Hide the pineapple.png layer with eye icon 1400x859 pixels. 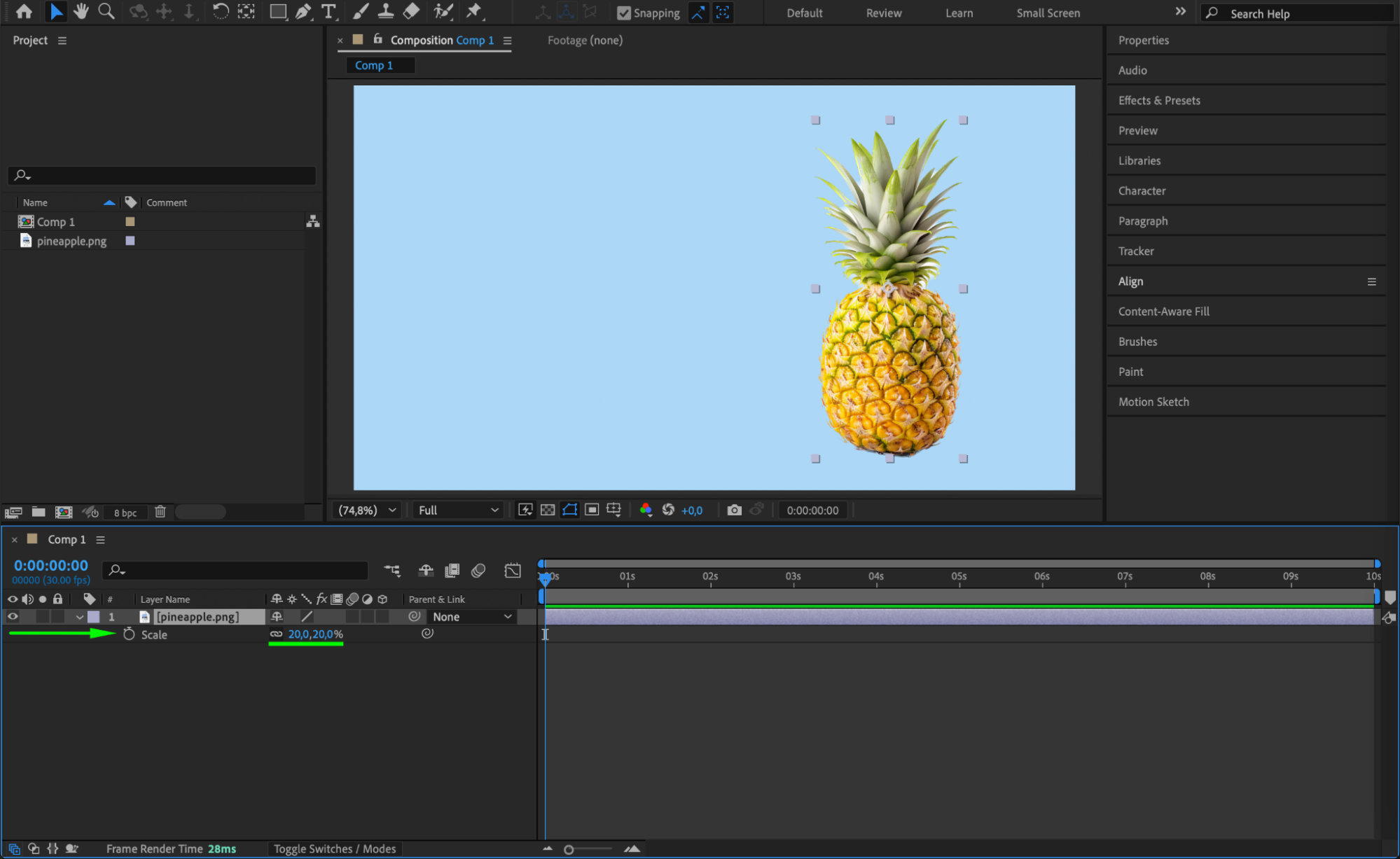(x=13, y=617)
